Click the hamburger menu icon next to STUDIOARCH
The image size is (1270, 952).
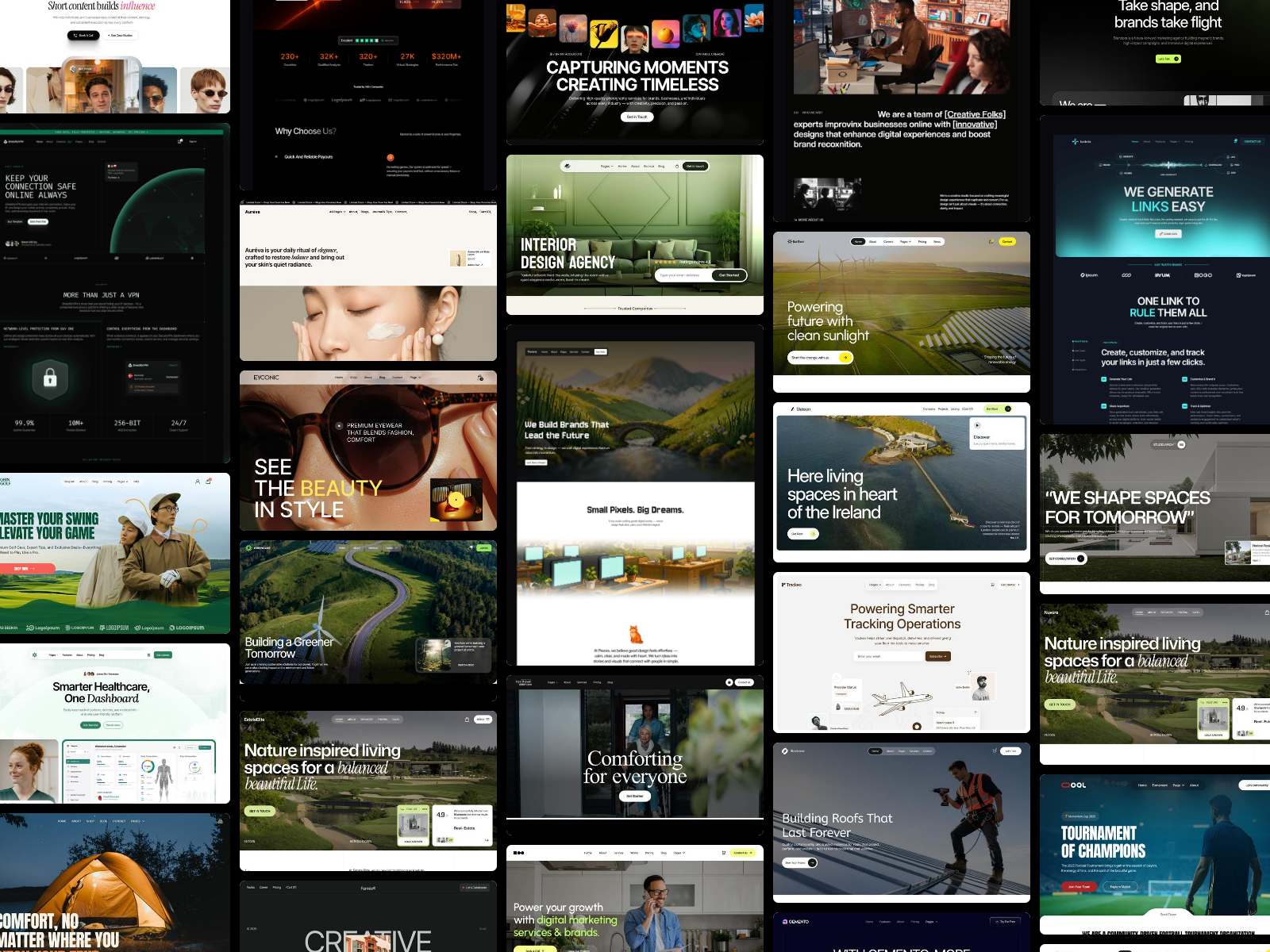coord(1181,445)
